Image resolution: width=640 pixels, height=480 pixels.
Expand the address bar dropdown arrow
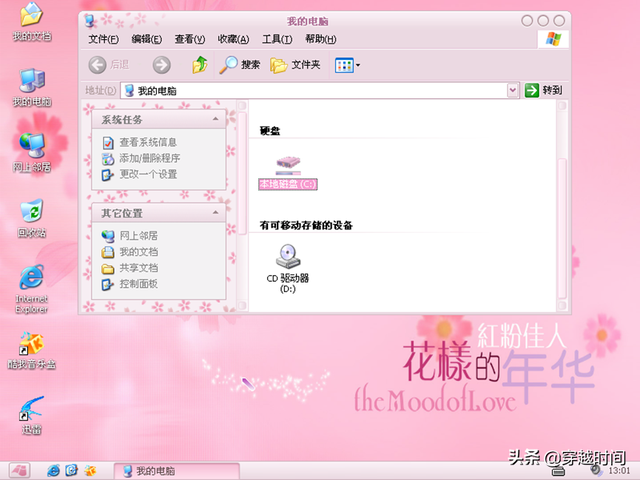pyautogui.click(x=513, y=90)
